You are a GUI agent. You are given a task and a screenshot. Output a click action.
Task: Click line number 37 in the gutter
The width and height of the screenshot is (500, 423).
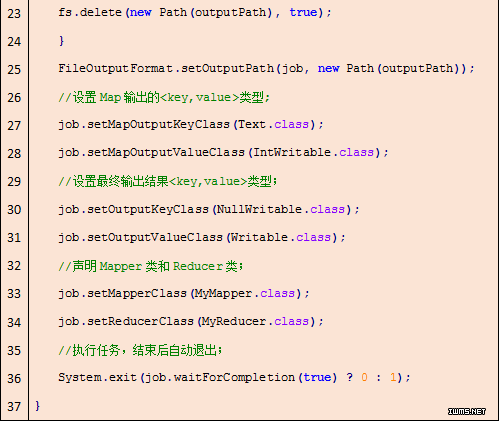tap(14, 406)
